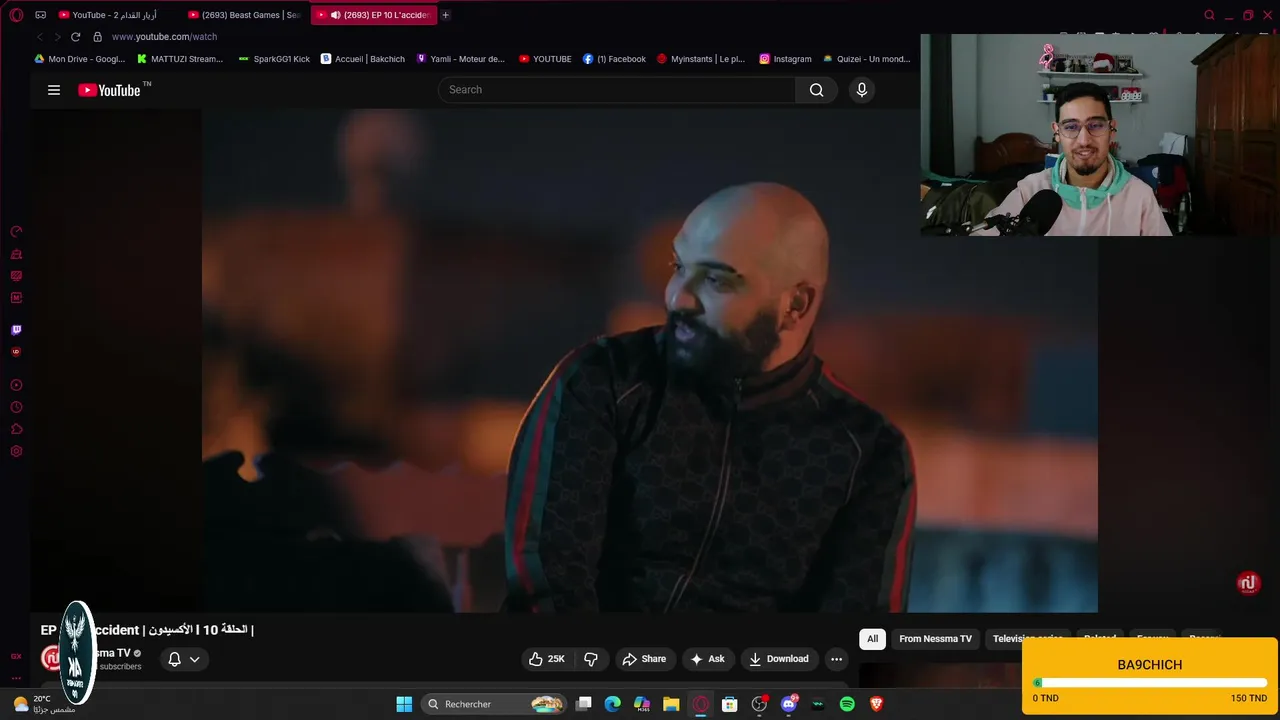Open more actions three-dot menu

[x=836, y=659]
